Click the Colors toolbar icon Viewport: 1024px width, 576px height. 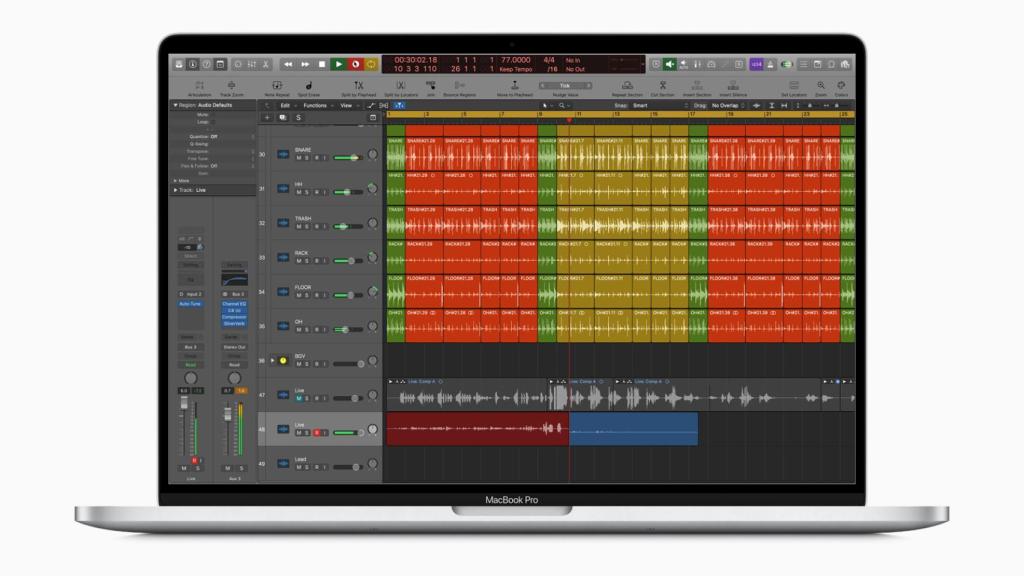click(841, 86)
